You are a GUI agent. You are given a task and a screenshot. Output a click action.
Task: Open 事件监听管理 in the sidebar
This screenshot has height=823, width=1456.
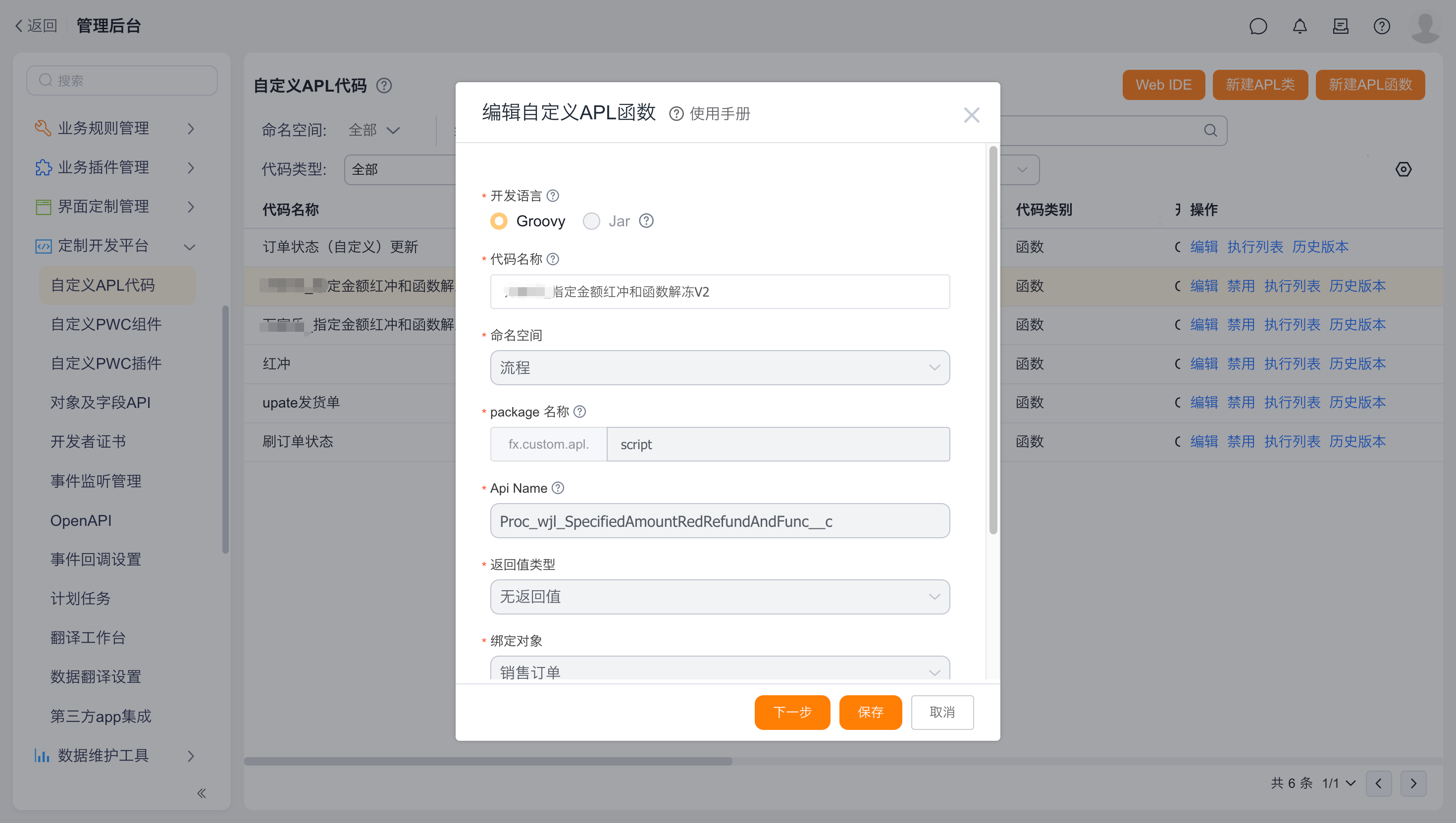(96, 481)
